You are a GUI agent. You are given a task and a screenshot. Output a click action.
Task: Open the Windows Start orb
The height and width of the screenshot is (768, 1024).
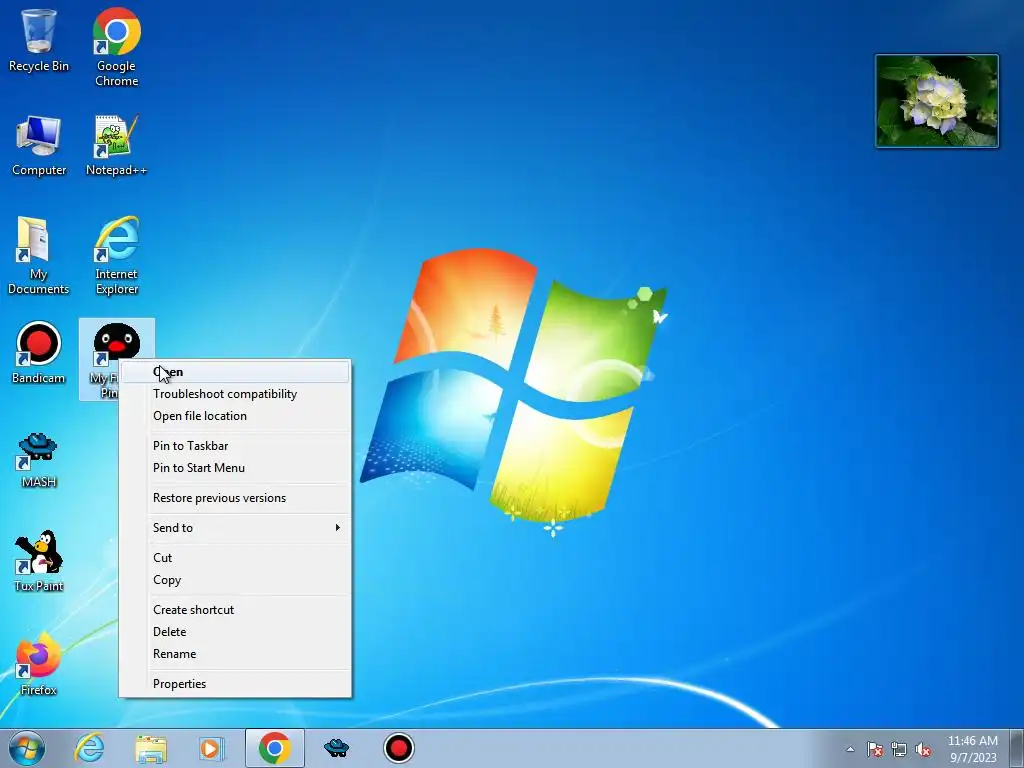pyautogui.click(x=26, y=748)
